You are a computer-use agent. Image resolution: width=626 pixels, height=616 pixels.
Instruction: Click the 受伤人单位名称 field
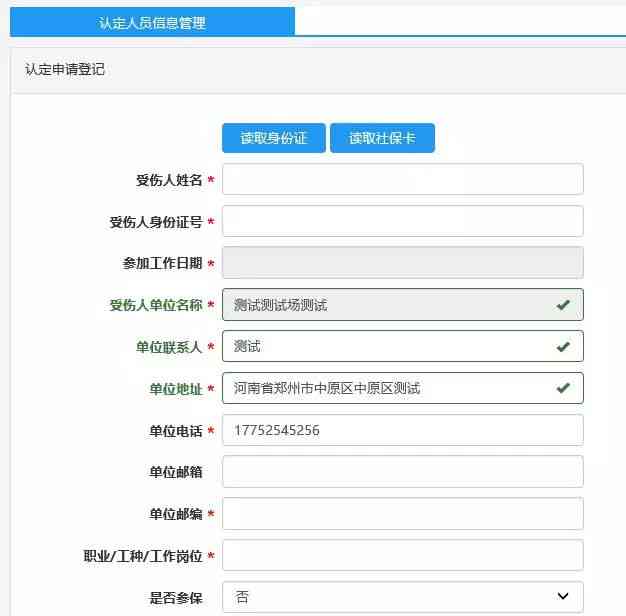click(402, 305)
